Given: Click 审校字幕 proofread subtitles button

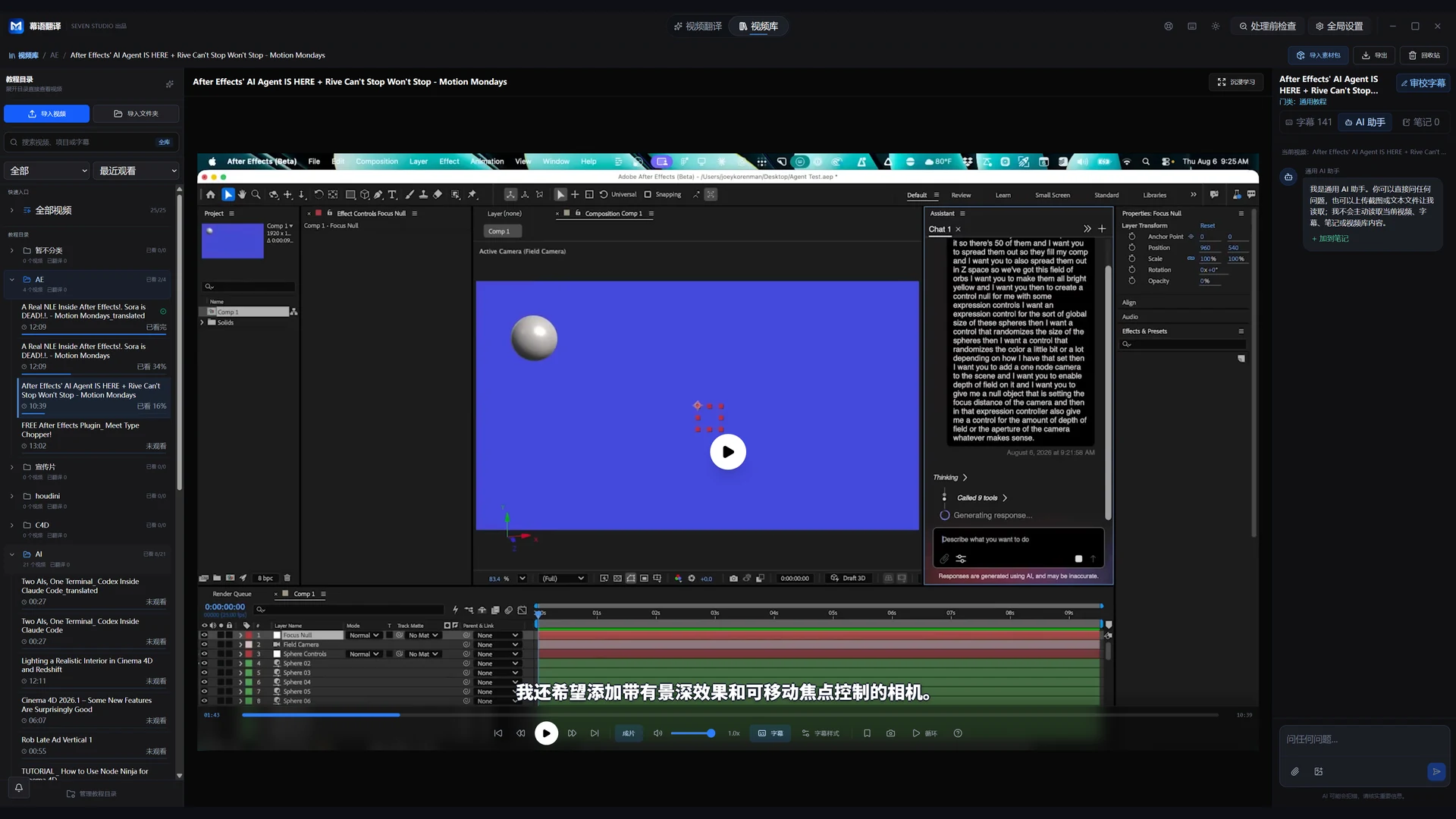Looking at the screenshot, I should click(x=1423, y=83).
